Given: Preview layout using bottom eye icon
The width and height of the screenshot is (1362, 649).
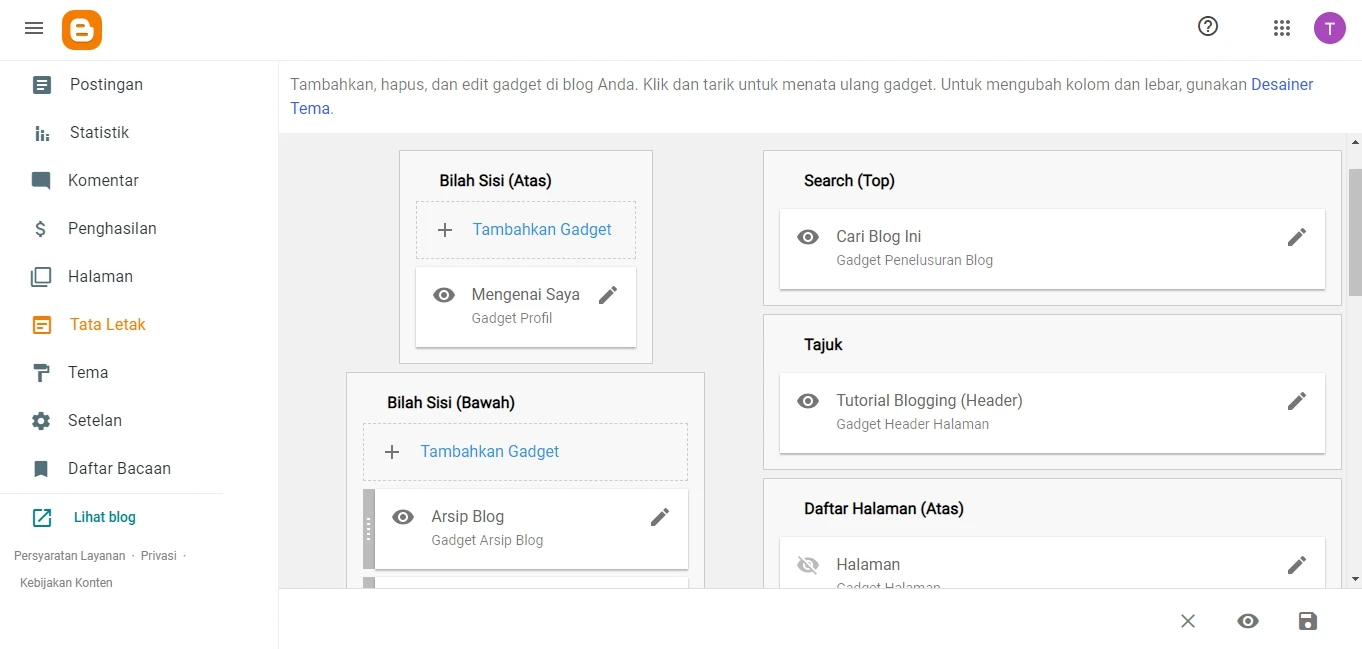Looking at the screenshot, I should tap(1247, 621).
